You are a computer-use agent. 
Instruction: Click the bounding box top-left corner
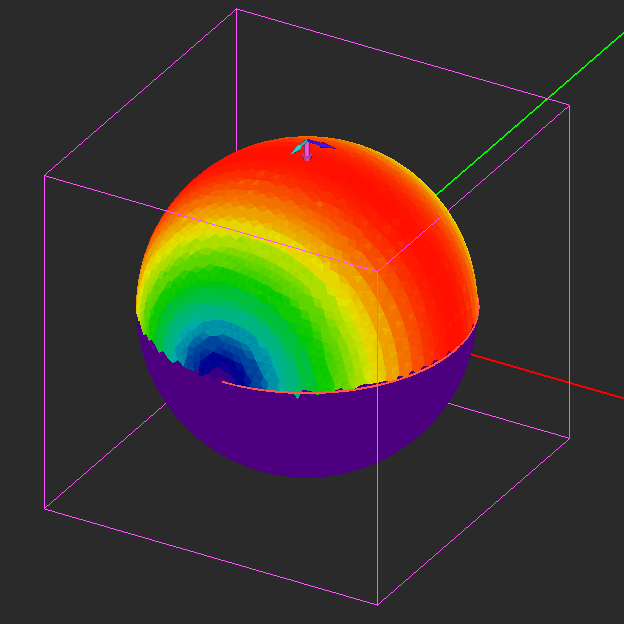45,175
